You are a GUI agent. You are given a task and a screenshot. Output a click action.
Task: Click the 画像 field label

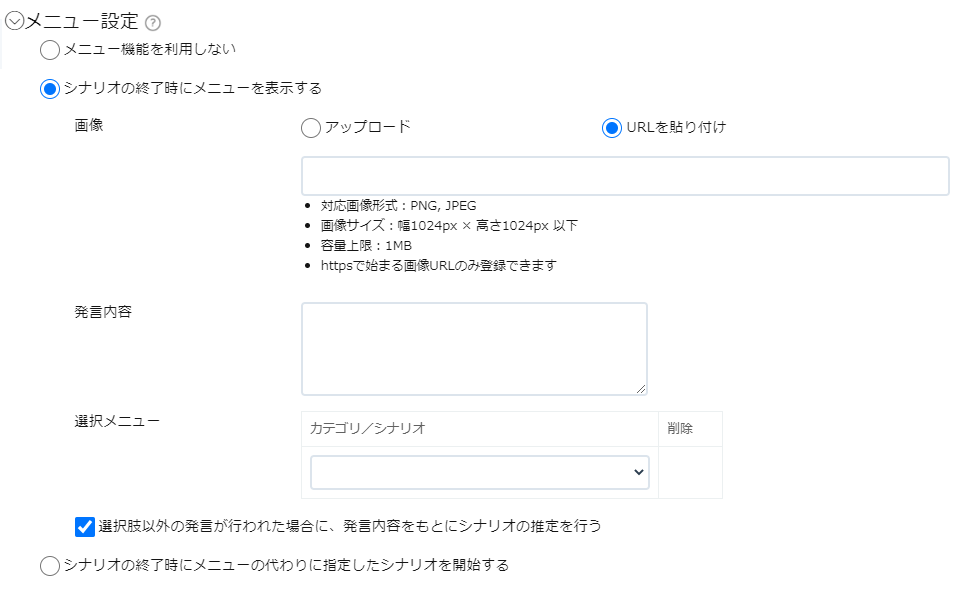88,125
